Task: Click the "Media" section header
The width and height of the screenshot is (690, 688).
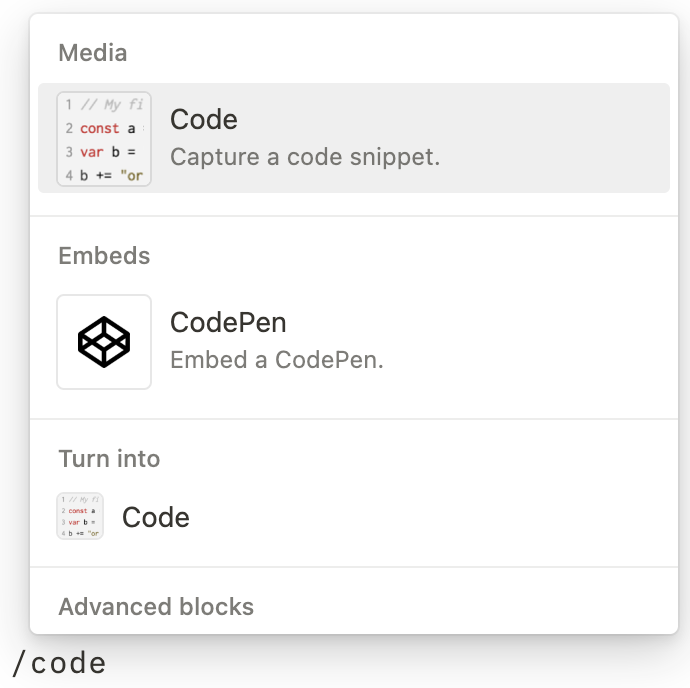Action: [93, 53]
